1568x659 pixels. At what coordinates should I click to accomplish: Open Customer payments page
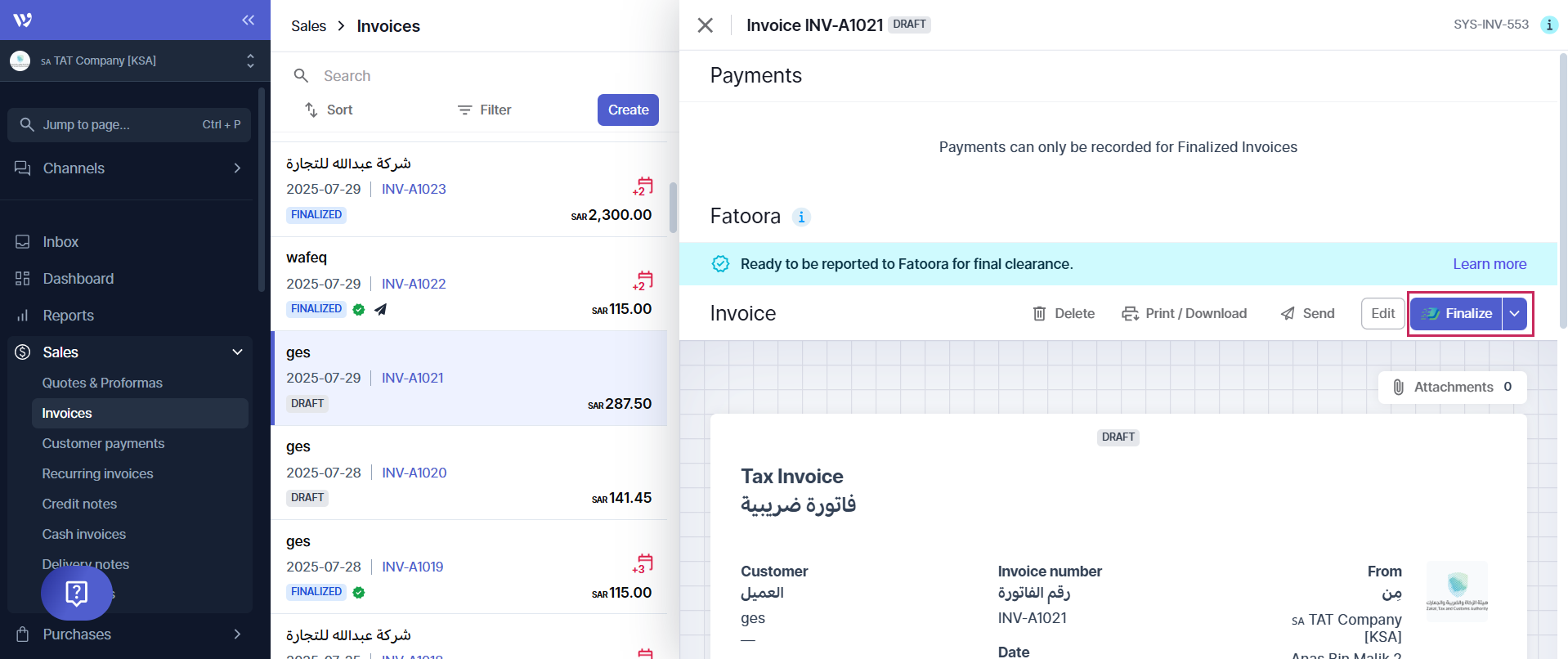[103, 443]
